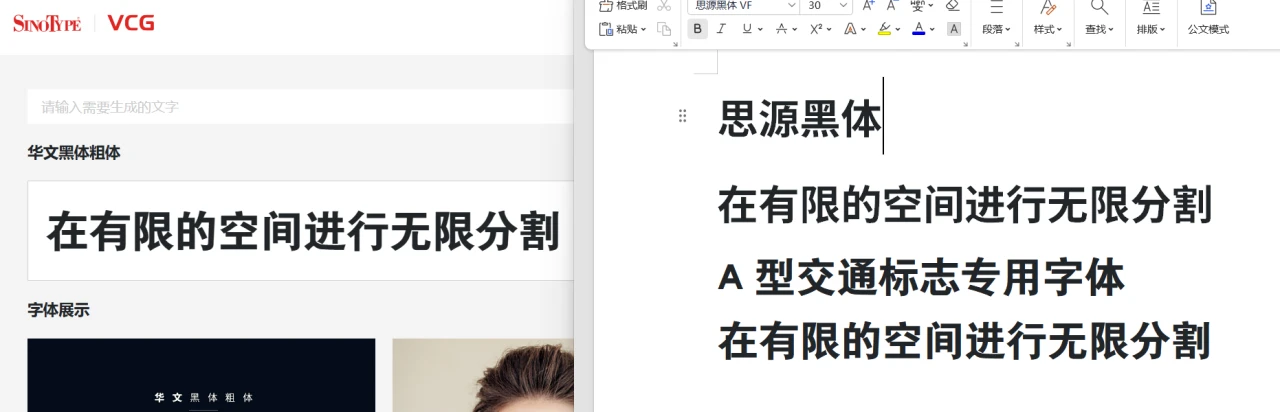This screenshot has height=412, width=1280.
Task: Open the 样式 styles menu
Action: point(1048,19)
